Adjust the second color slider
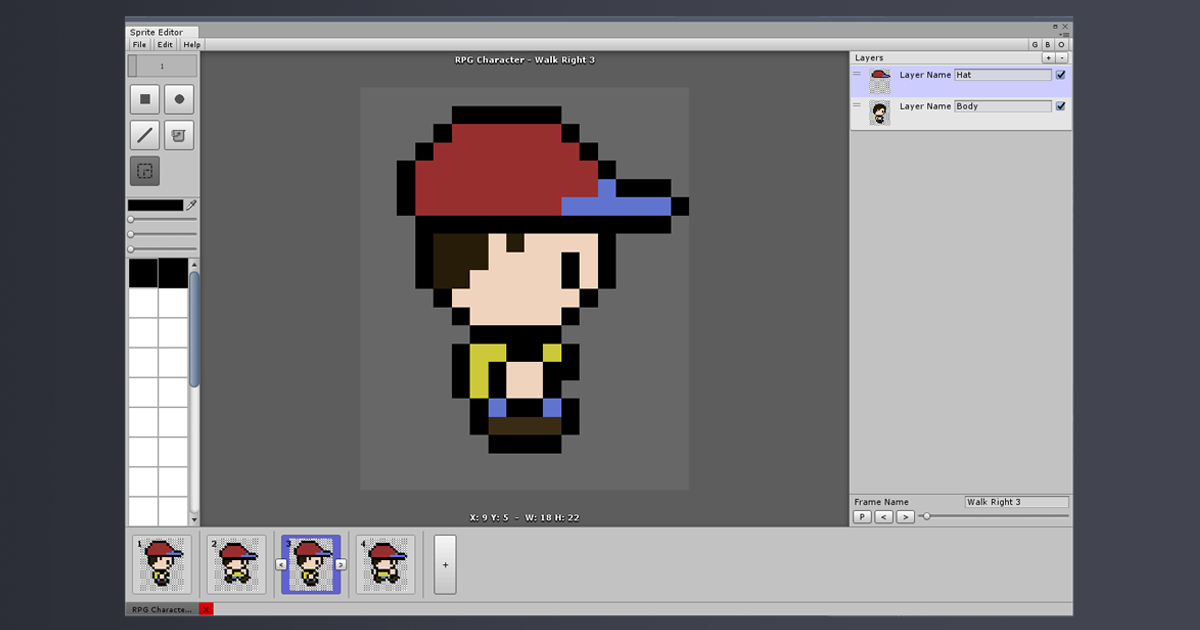The width and height of the screenshot is (1200, 630). click(162, 234)
